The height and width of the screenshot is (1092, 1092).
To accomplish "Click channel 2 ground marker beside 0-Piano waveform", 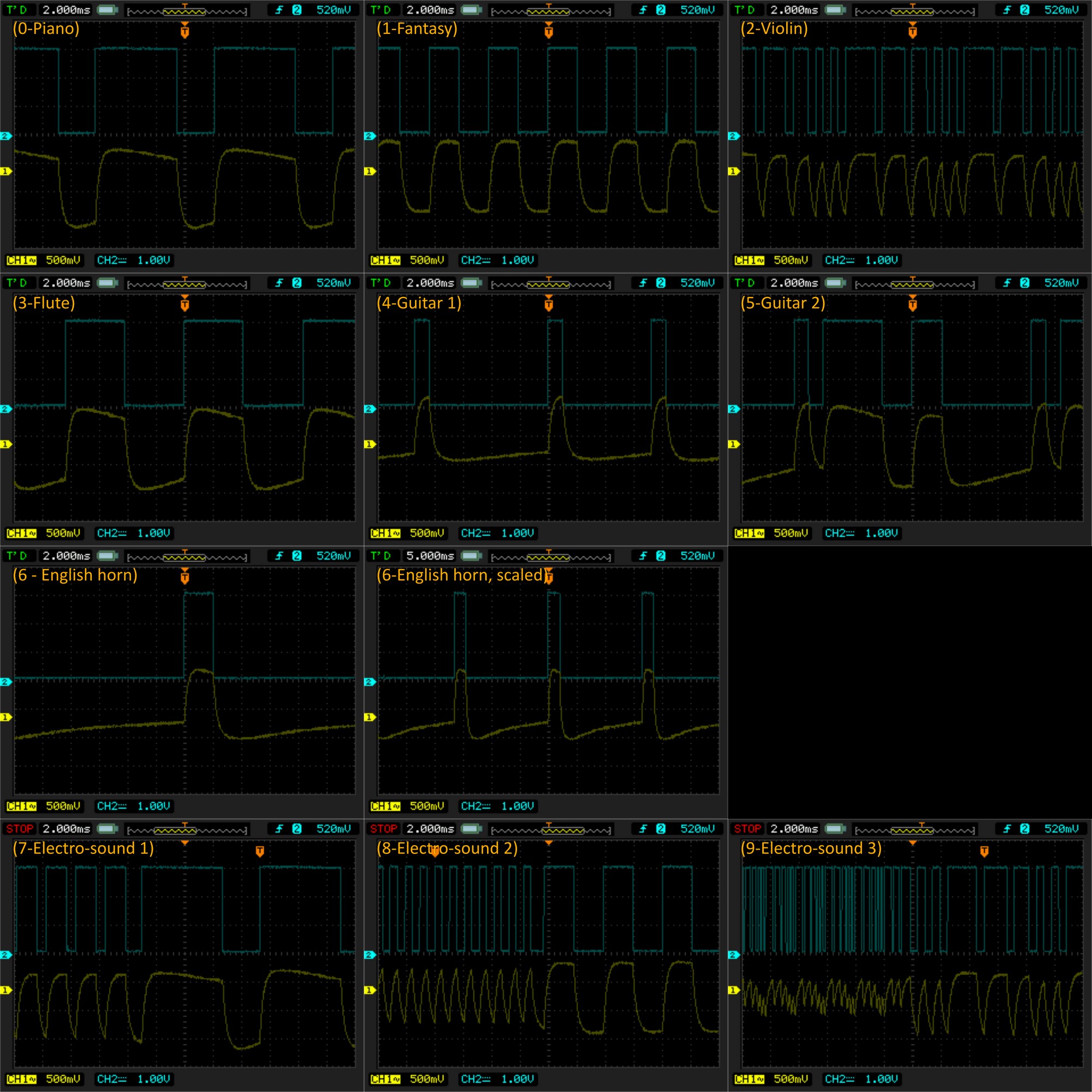I will 5,136.
